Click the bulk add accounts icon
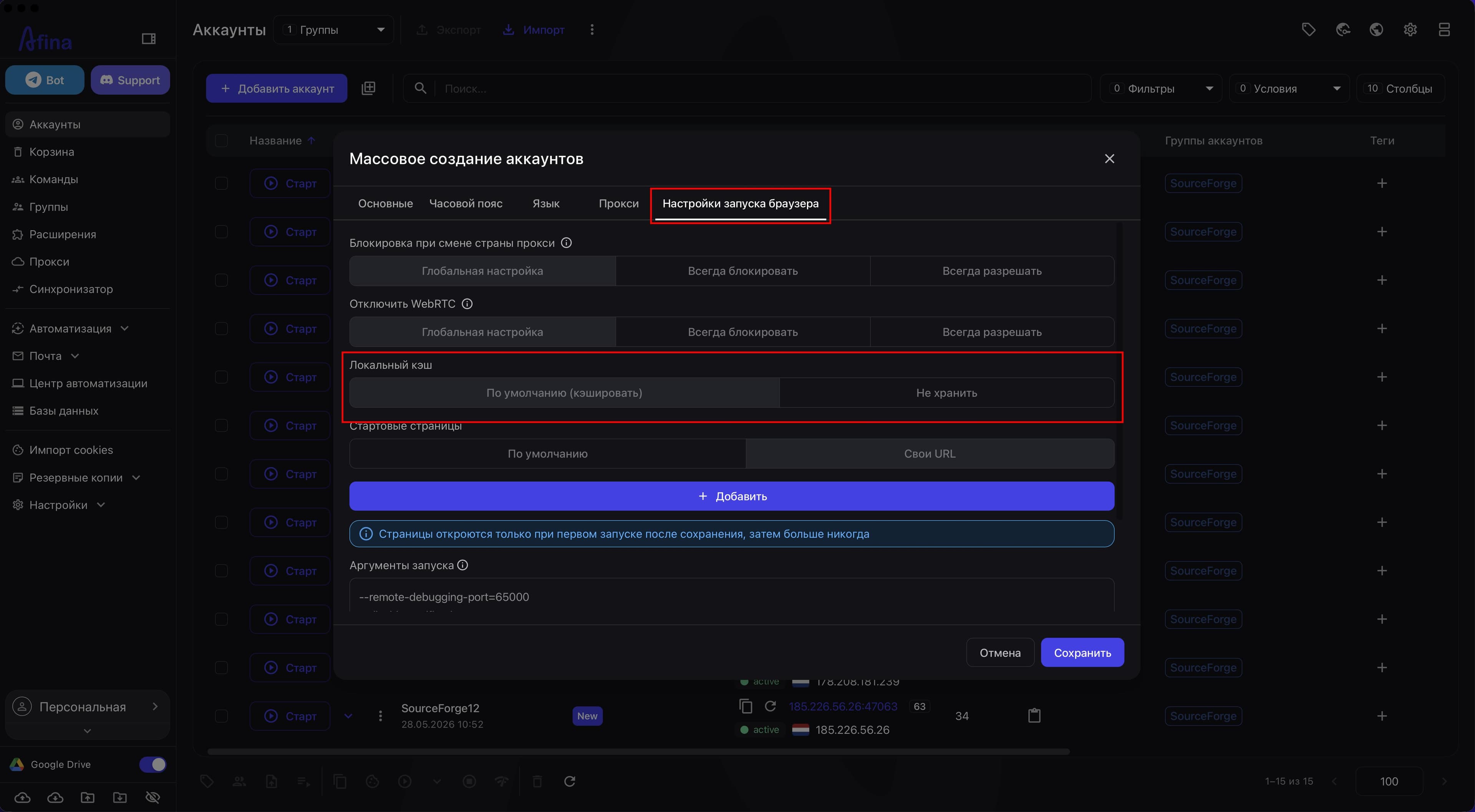Viewport: 1475px width, 812px height. 368,88
